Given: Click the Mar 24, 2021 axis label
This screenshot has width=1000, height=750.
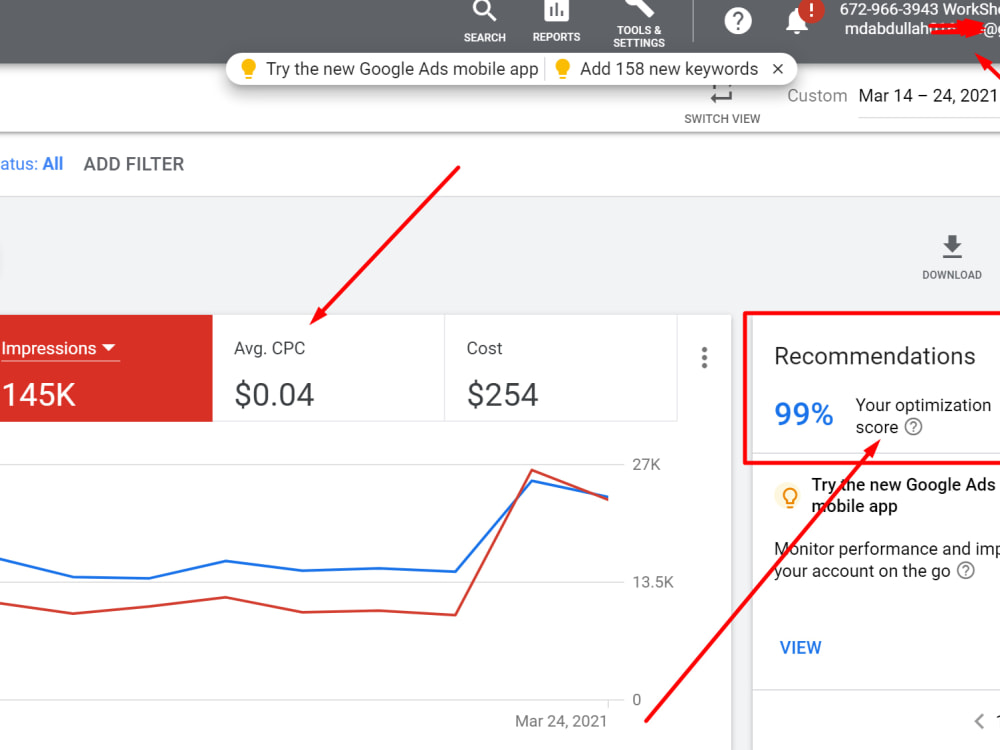Looking at the screenshot, I should click(x=561, y=721).
